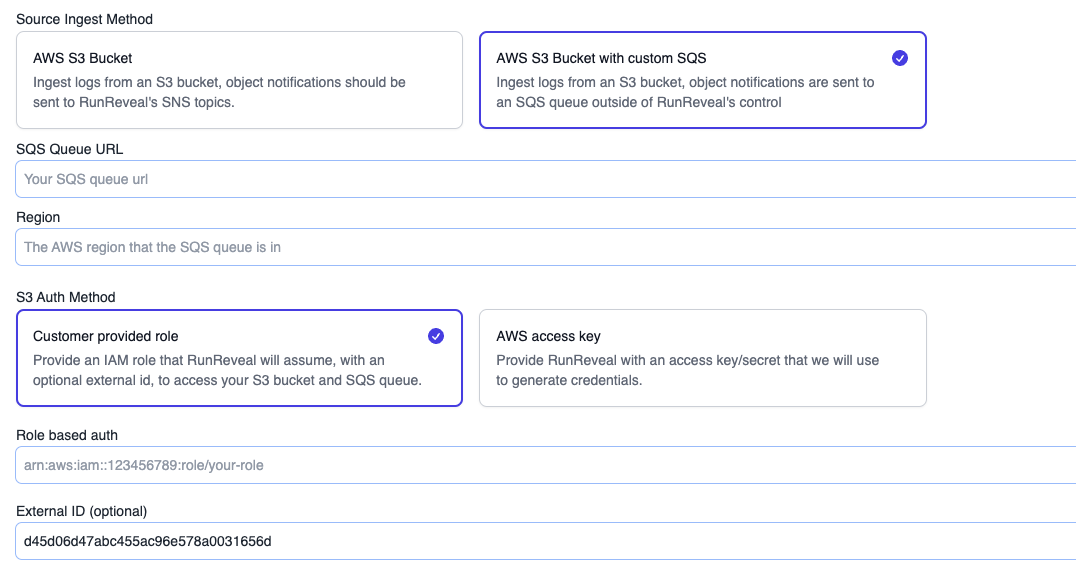Click the External ID (optional) label
Screen dimensions: 1076x567
pyautogui.click(x=82, y=511)
